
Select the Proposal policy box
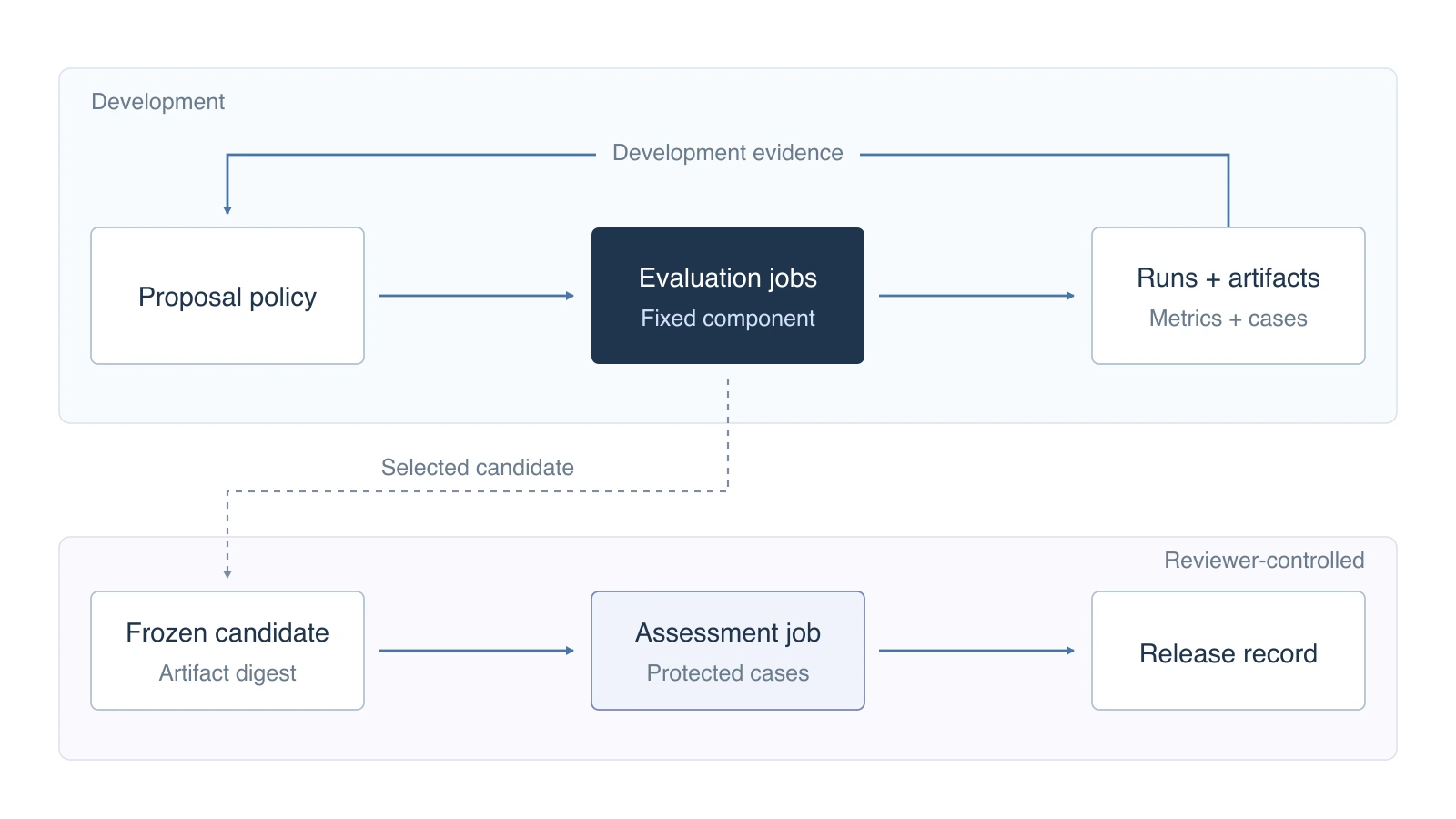227,296
